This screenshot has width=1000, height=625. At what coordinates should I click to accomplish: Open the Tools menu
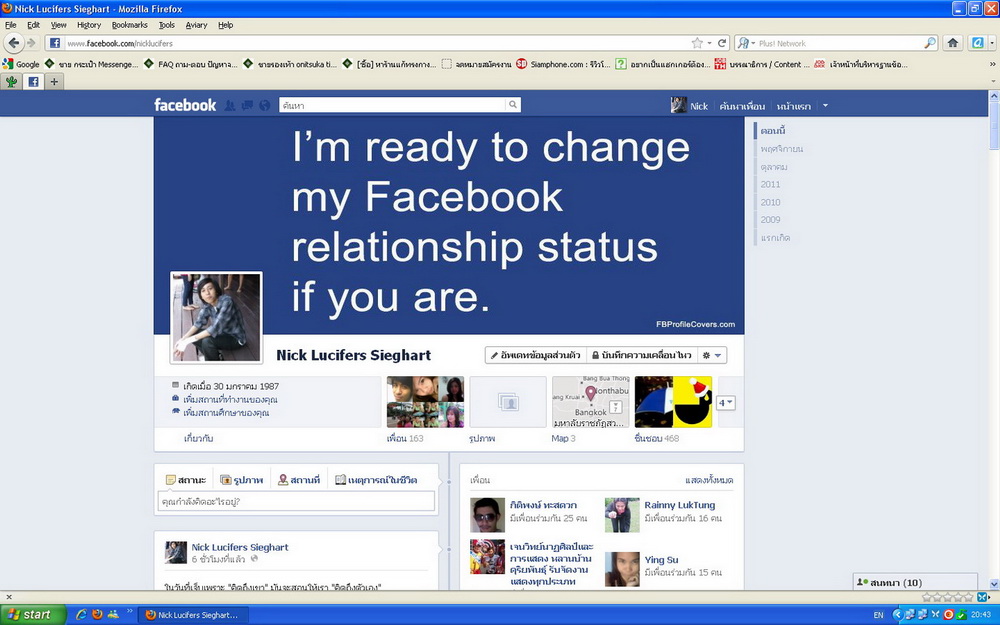click(x=166, y=25)
